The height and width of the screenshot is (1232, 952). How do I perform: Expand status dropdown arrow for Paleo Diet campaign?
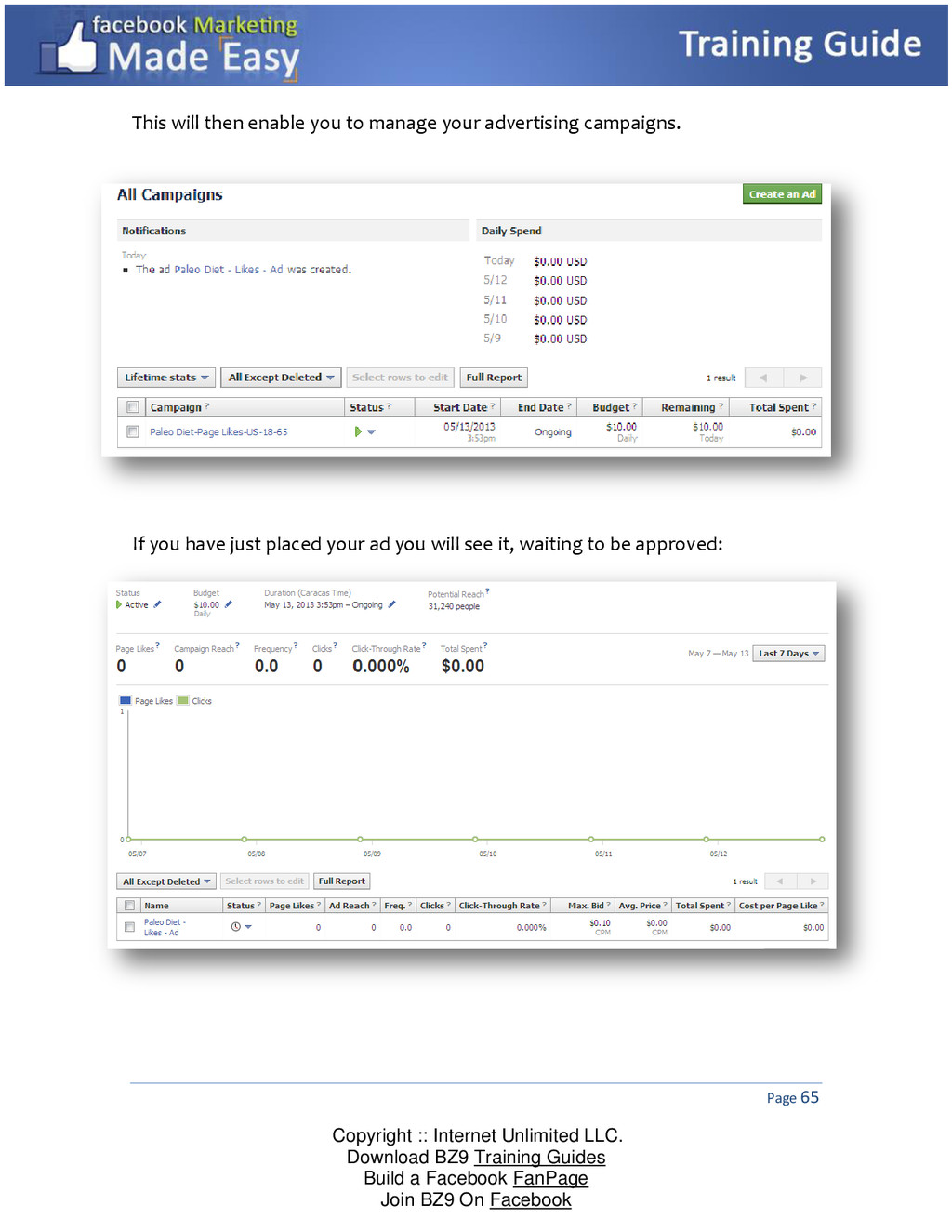click(x=371, y=432)
